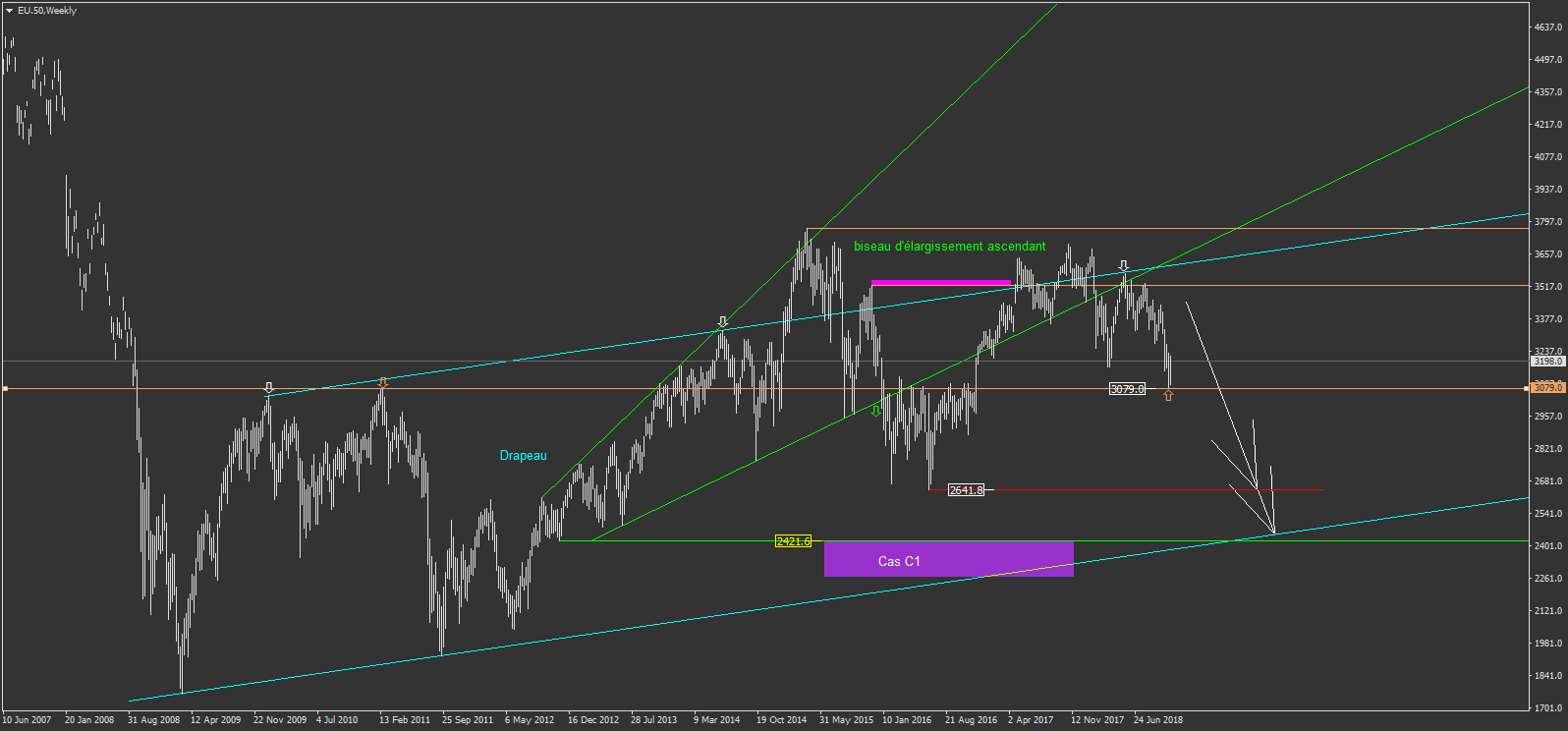This screenshot has width=1568, height=731.
Task: Select the down arrow above the February 2011 peak
Action: pos(383,382)
